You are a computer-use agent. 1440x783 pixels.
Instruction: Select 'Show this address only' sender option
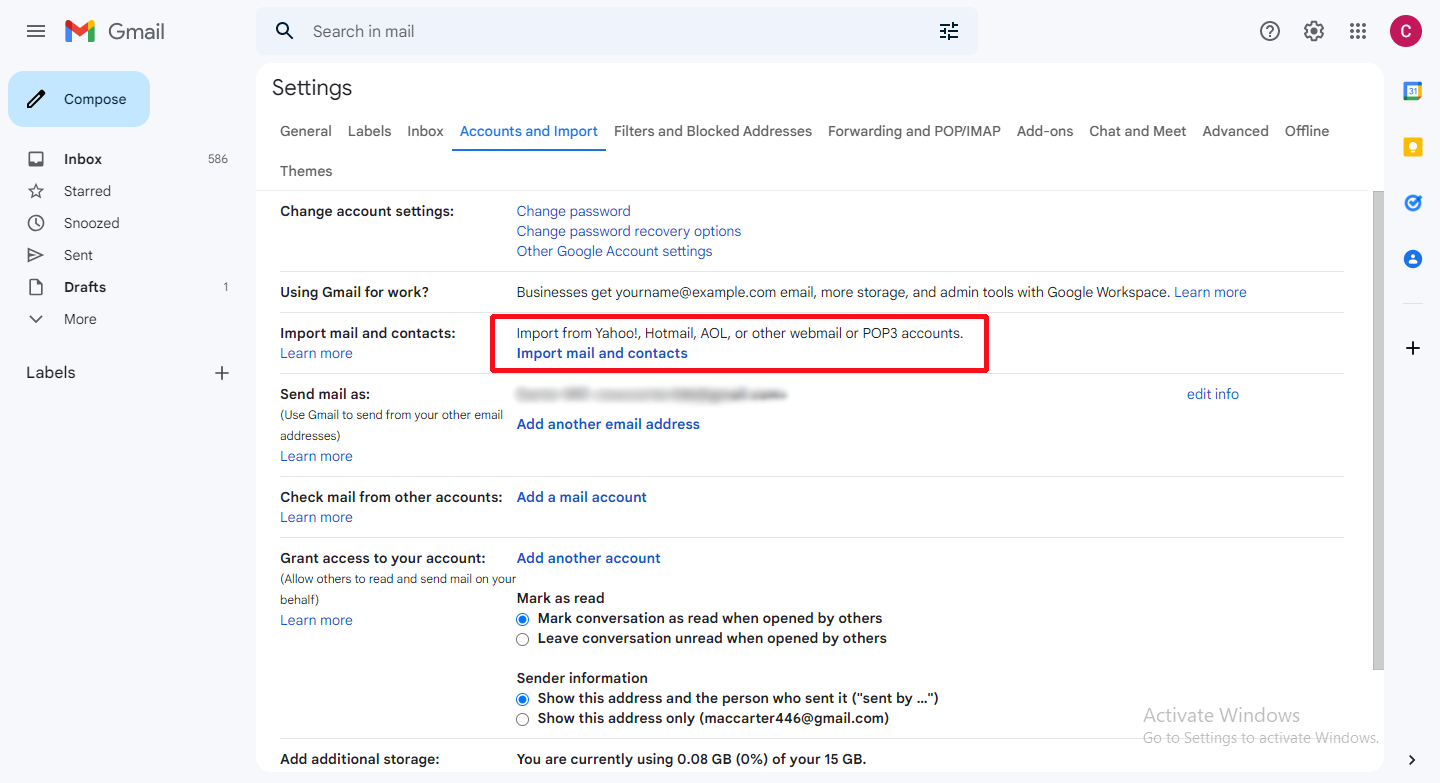[x=522, y=719]
